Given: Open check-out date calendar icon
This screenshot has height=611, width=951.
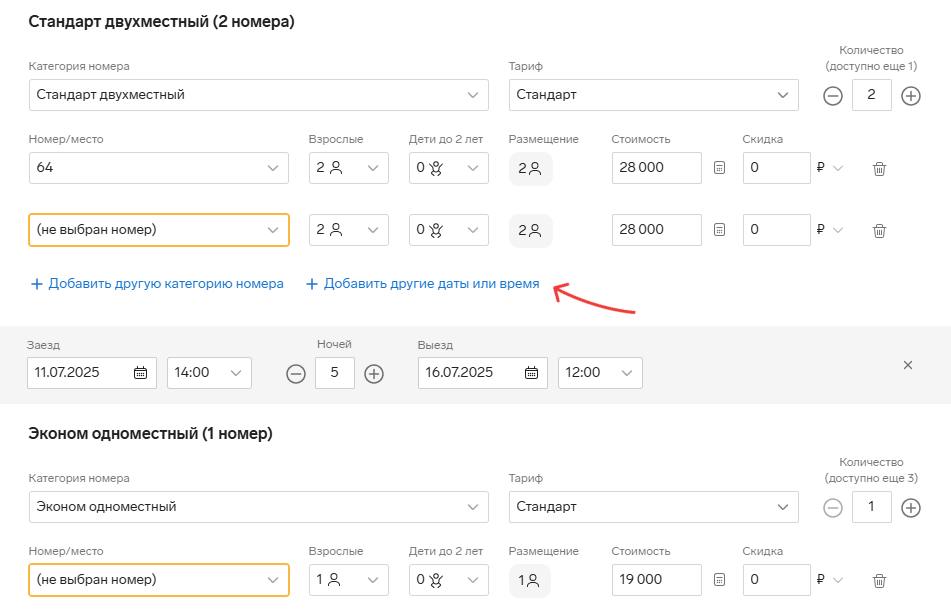Looking at the screenshot, I should [531, 373].
